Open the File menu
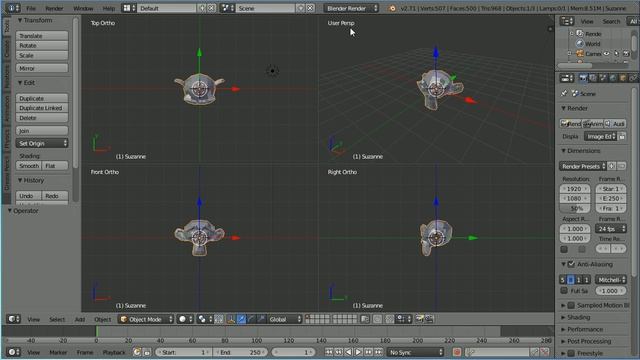This screenshot has width=640, height=360. [x=31, y=8]
